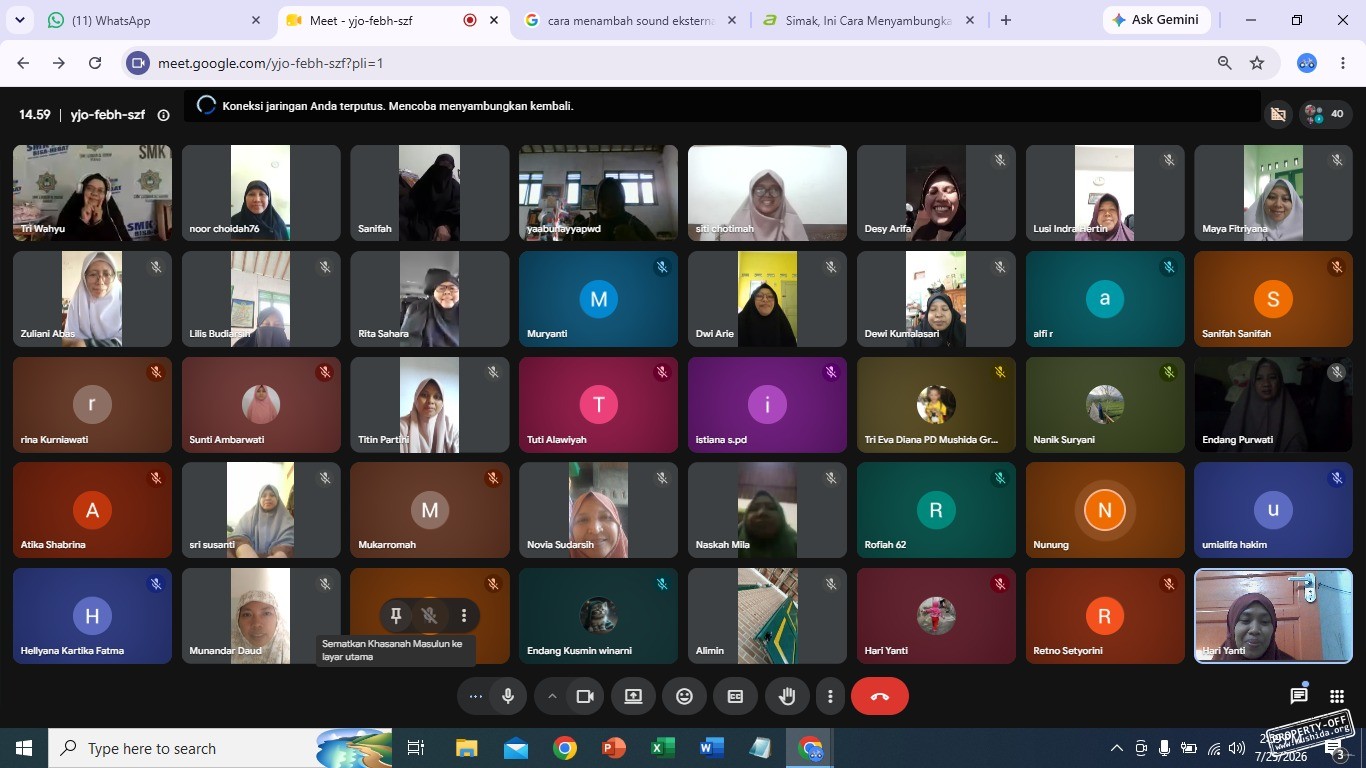Open the volume icon in the system tray
This screenshot has height=768, width=1366.
[x=1237, y=748]
